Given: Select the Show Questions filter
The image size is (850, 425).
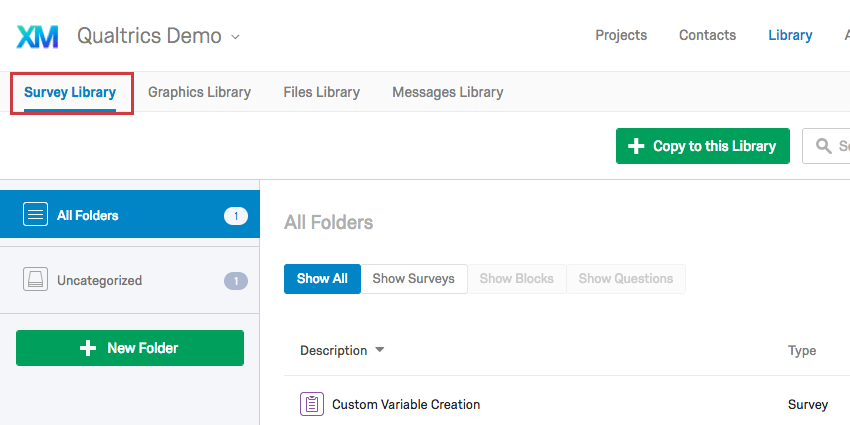Looking at the screenshot, I should pos(626,279).
